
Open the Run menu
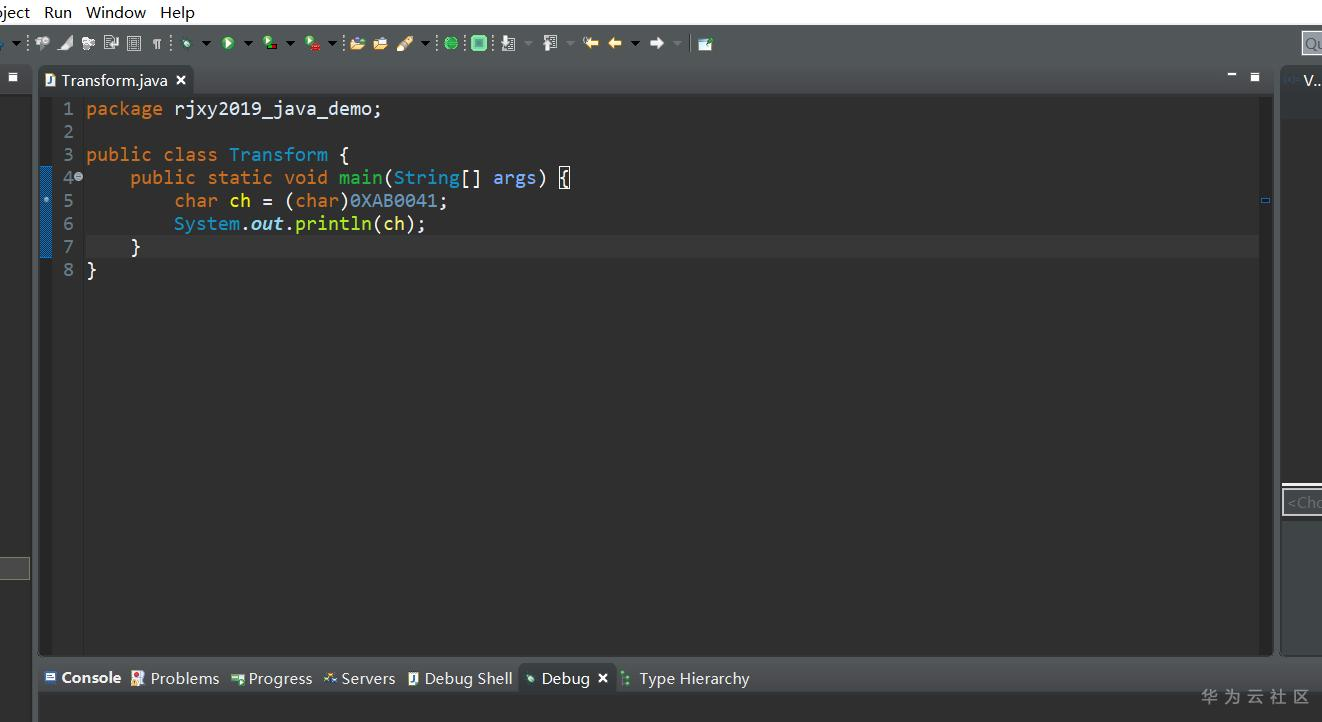pos(58,12)
